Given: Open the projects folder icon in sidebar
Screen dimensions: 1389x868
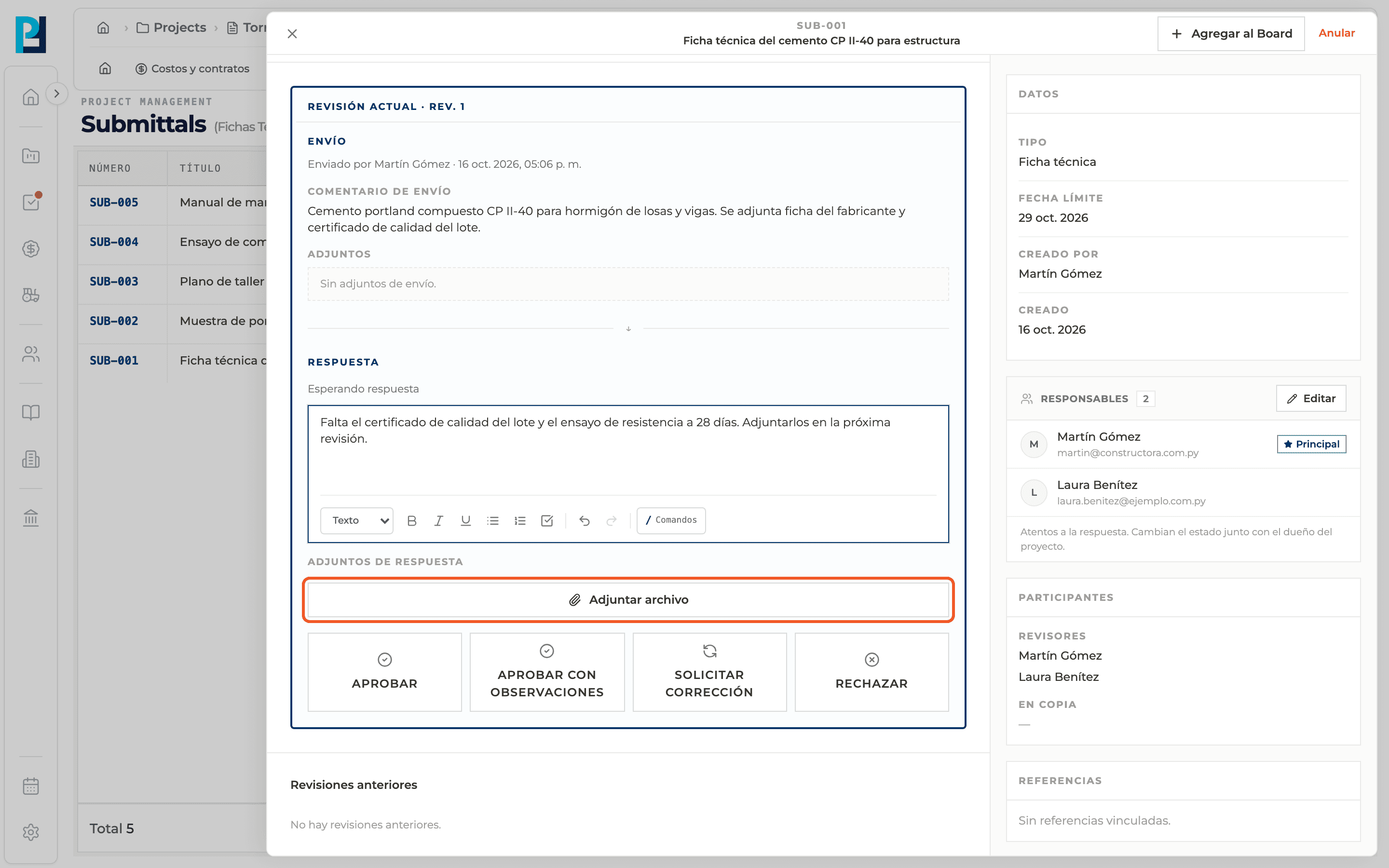Looking at the screenshot, I should point(31,156).
